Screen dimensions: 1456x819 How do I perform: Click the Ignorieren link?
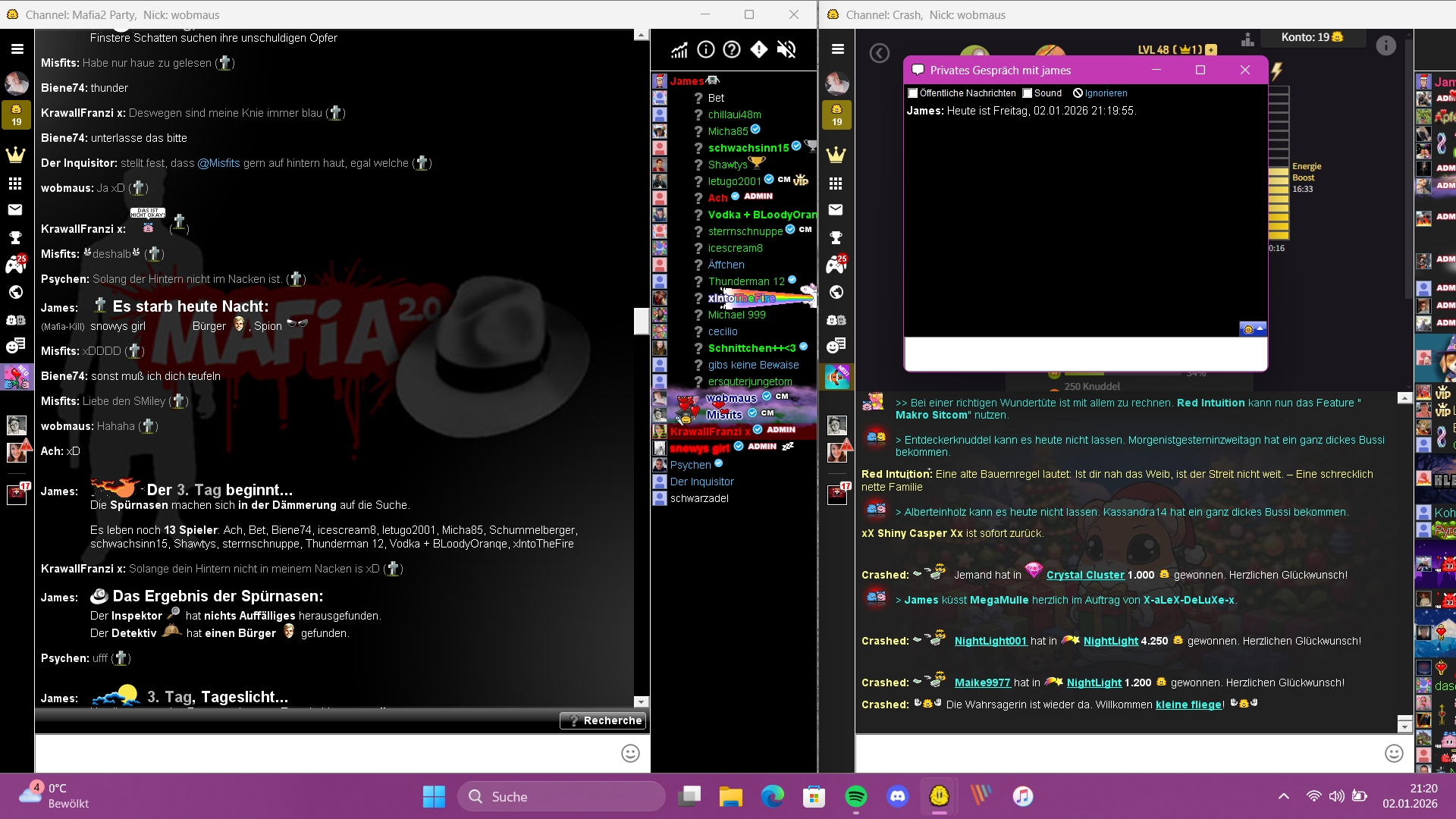tap(1106, 93)
